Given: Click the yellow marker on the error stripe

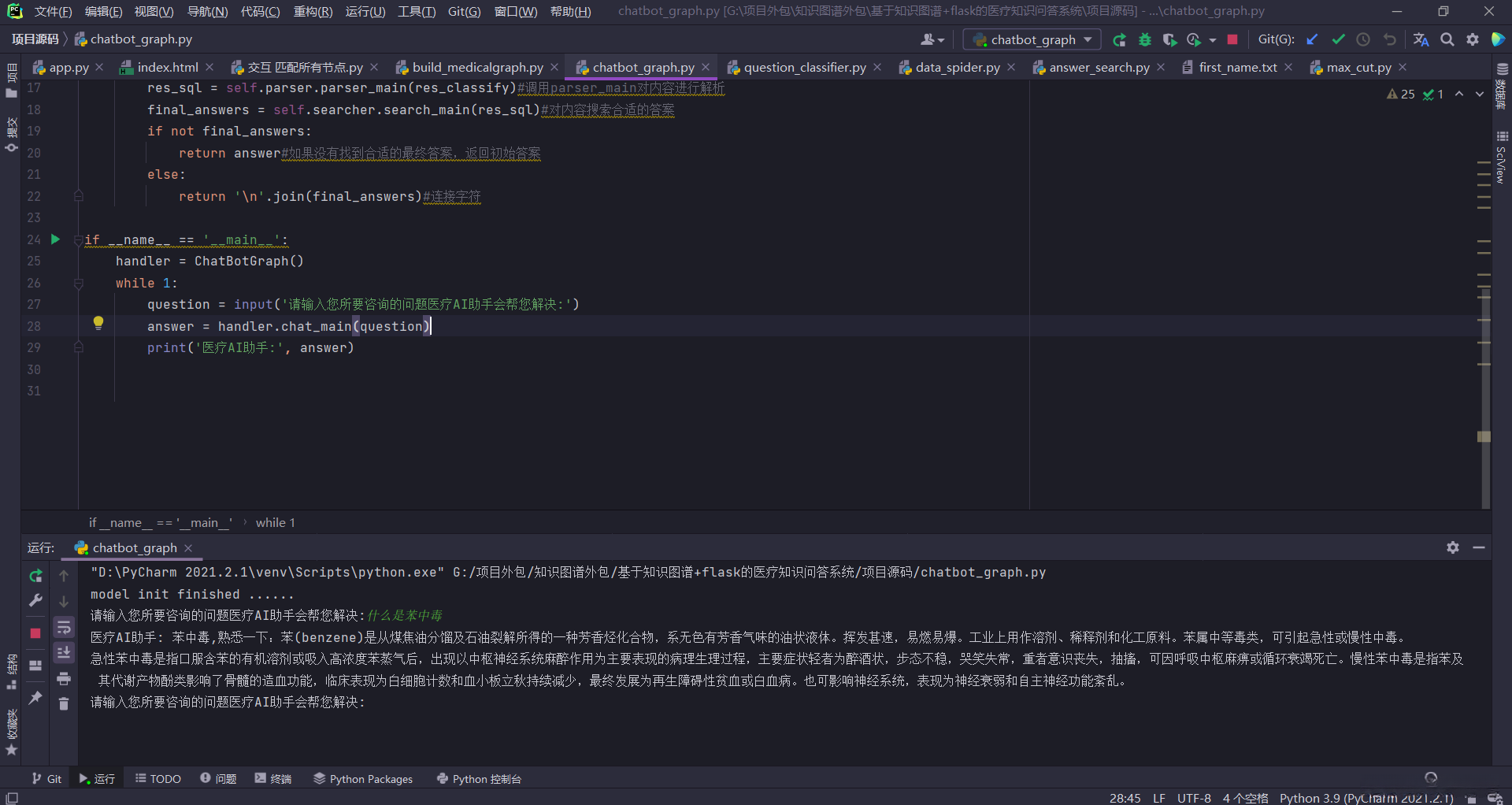Looking at the screenshot, I should pos(1484,436).
